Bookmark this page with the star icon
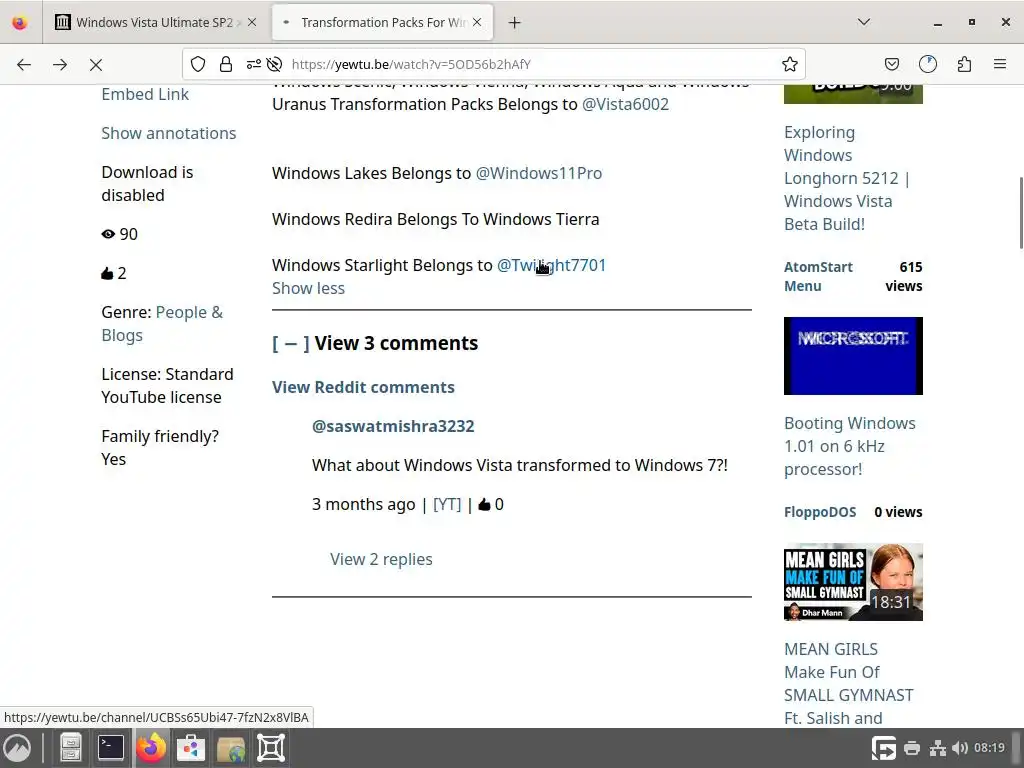1024x768 pixels. click(x=790, y=64)
